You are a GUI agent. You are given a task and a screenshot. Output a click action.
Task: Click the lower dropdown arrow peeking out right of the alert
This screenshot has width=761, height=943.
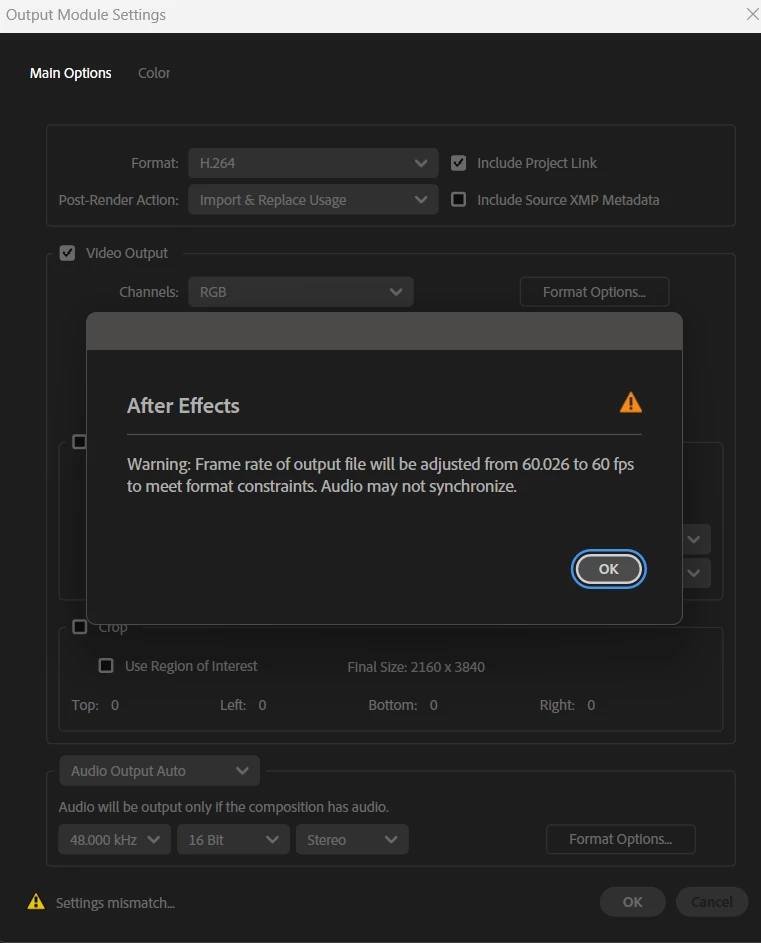click(694, 573)
